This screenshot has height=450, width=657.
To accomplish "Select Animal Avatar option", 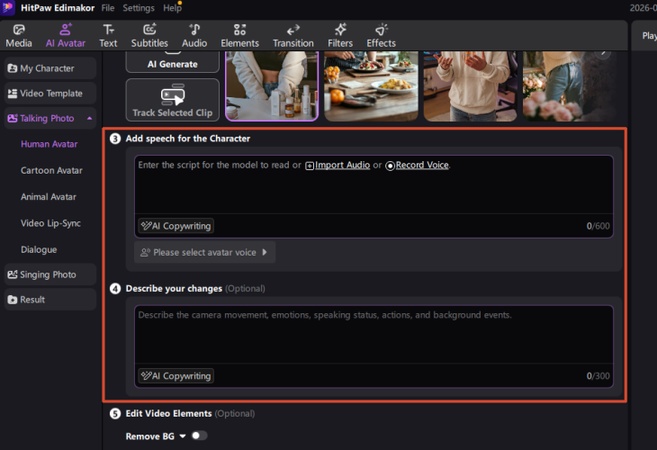I will [48, 197].
